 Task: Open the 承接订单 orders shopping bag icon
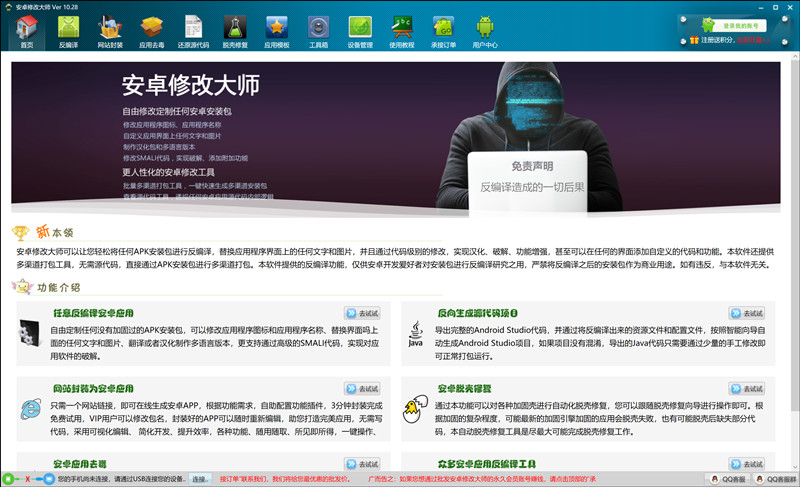[443, 31]
